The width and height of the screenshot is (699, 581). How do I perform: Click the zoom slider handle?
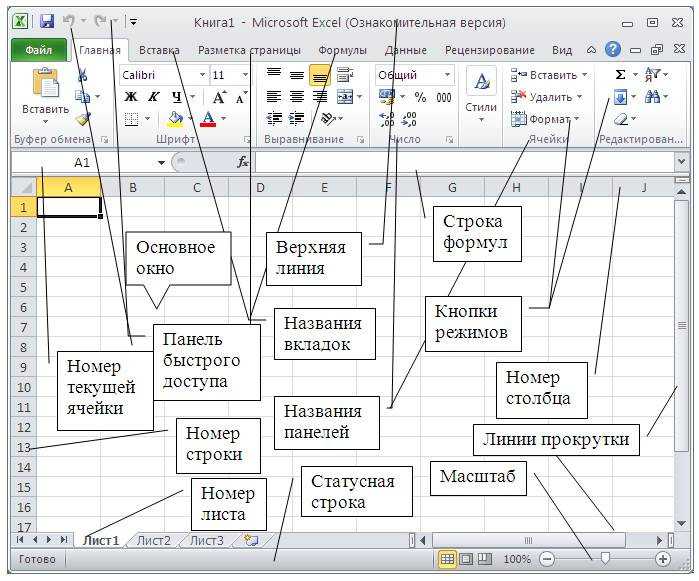[605, 558]
